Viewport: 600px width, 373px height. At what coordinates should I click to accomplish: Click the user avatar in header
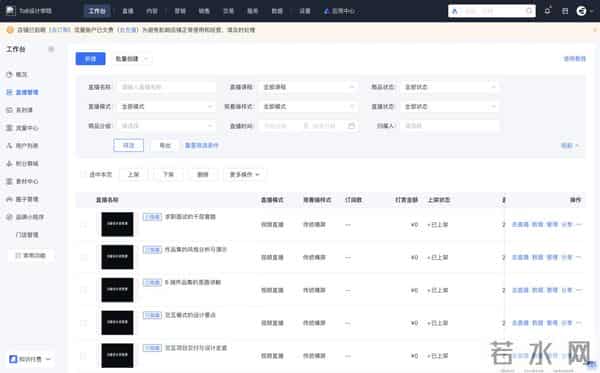581,11
